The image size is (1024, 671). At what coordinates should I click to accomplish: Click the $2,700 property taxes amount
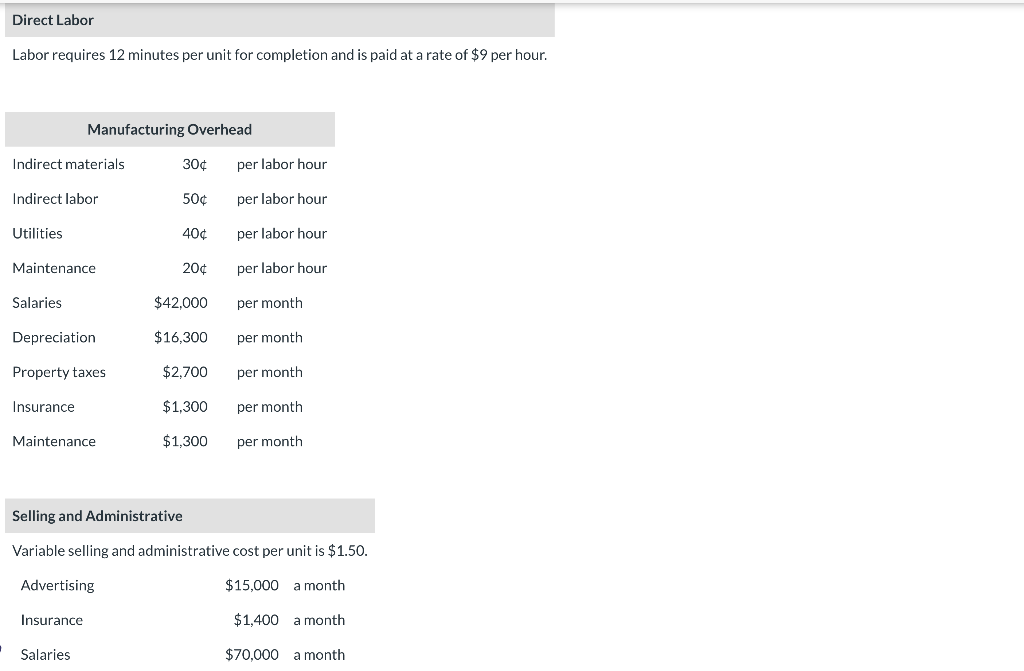[x=185, y=372]
